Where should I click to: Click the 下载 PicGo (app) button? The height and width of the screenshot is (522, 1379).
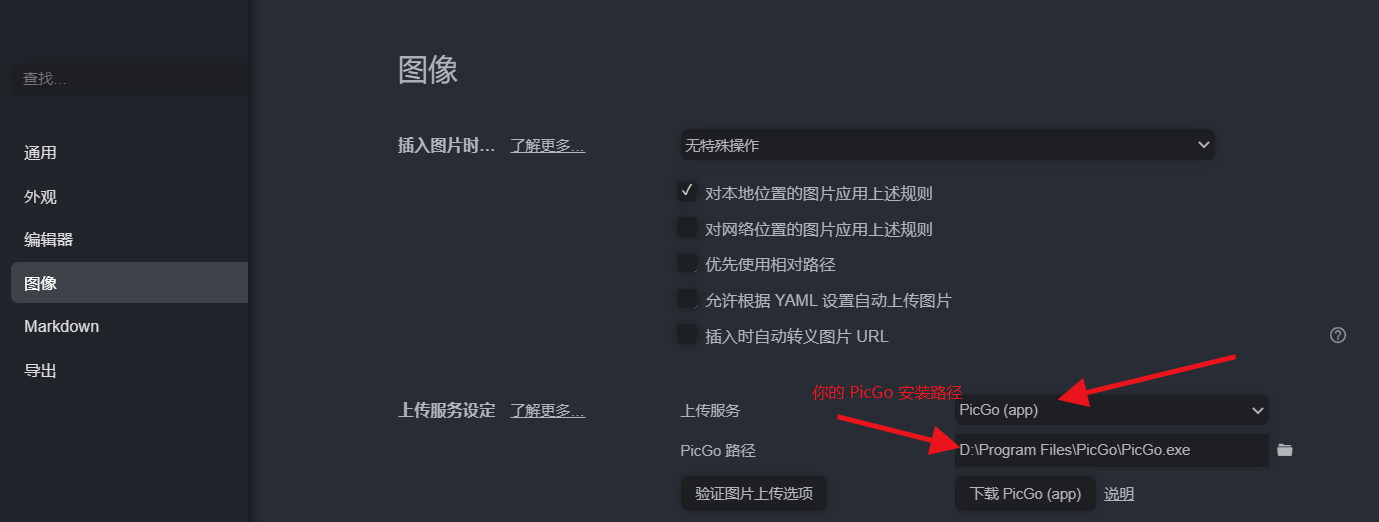(1025, 493)
